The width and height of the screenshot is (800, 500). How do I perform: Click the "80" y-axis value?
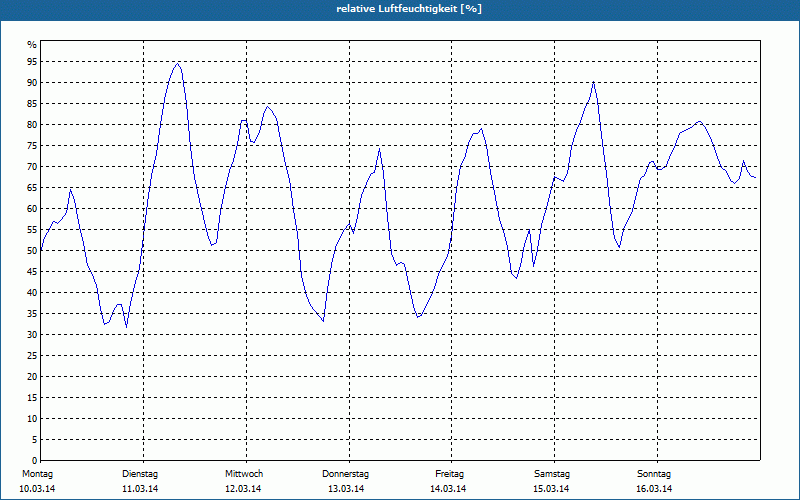point(32,124)
